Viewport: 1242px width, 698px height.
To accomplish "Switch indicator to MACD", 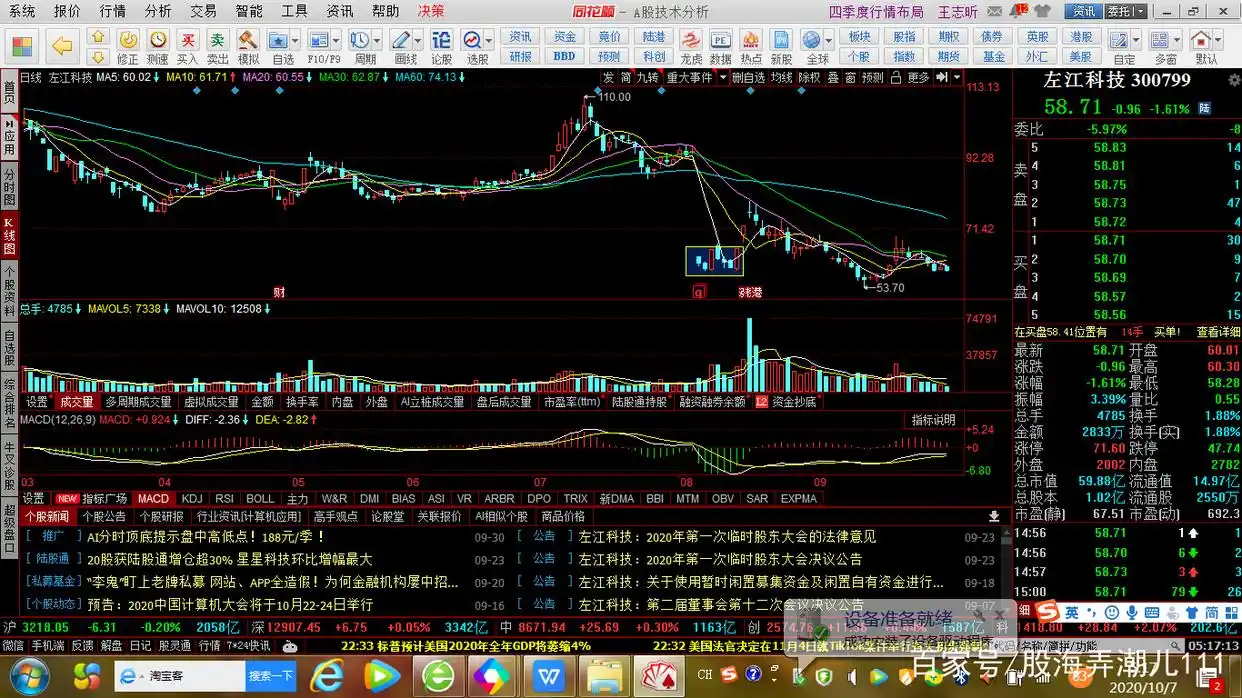I will coord(153,498).
